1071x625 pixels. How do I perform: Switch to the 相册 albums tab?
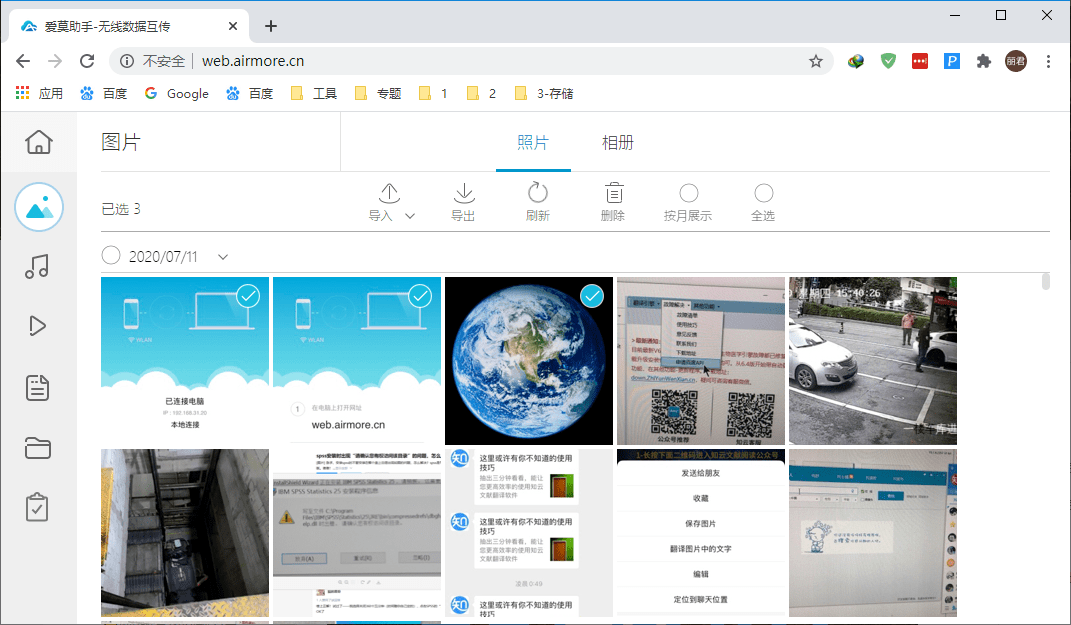pyautogui.click(x=617, y=142)
